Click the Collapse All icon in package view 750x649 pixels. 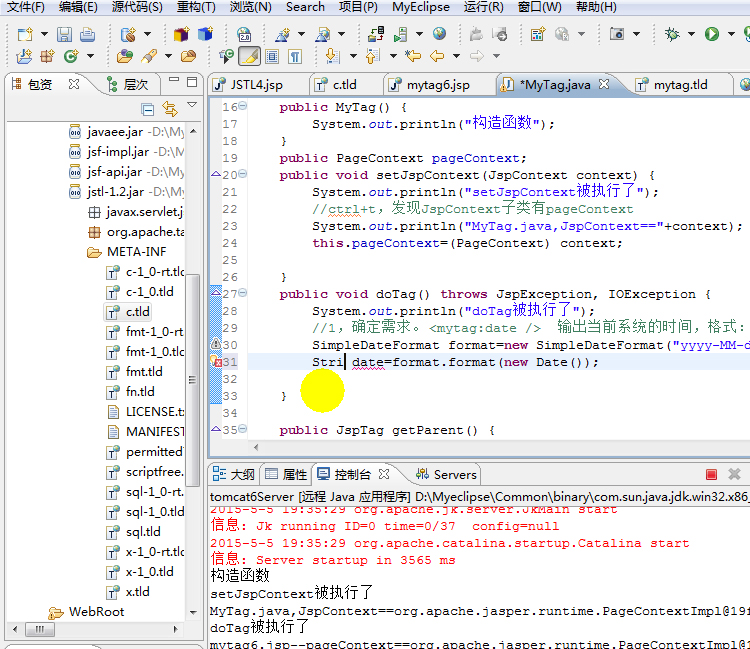[148, 110]
